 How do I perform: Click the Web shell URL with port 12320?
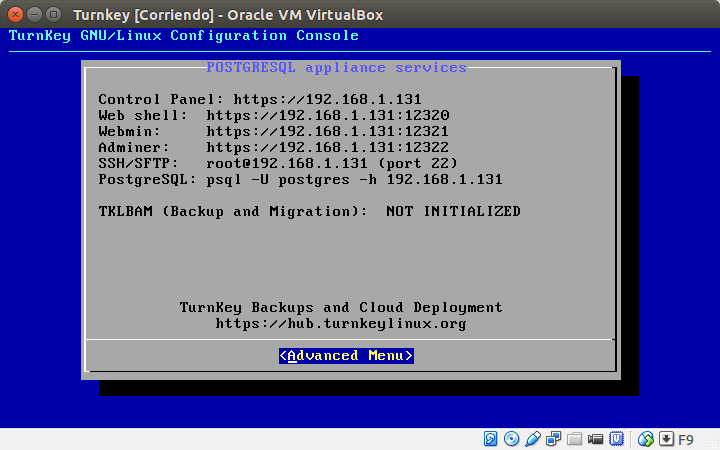tap(327, 115)
